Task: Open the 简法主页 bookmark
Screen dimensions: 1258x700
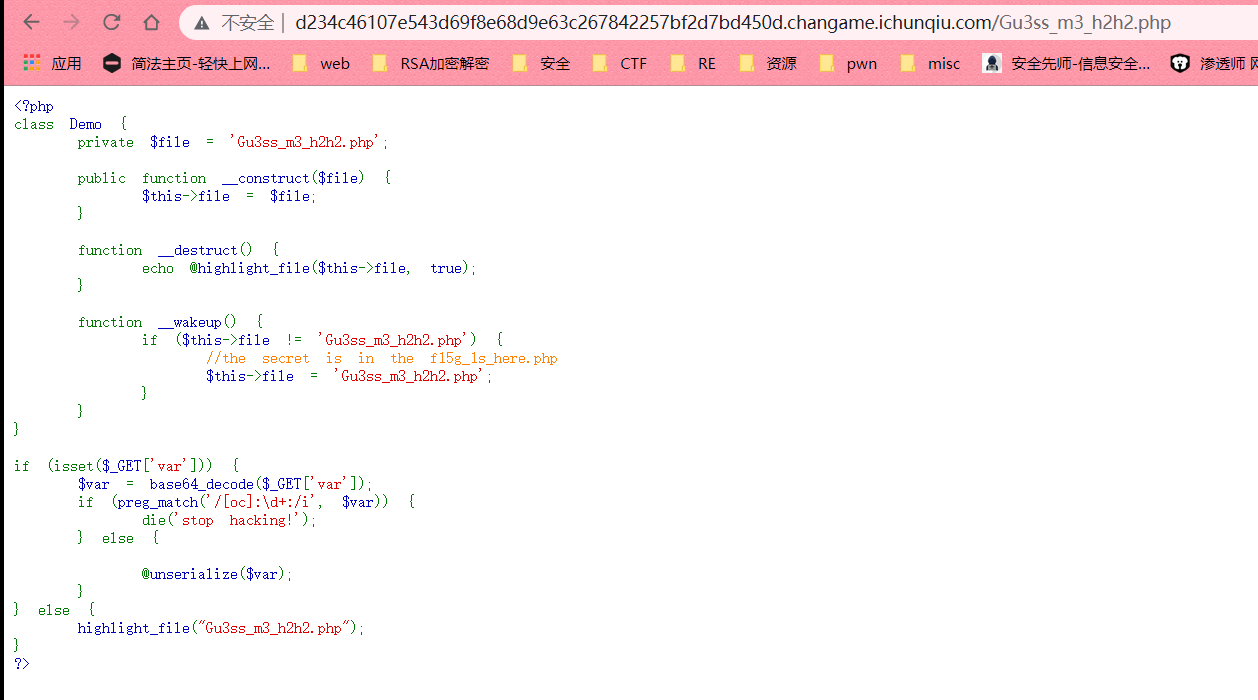Action: (187, 63)
